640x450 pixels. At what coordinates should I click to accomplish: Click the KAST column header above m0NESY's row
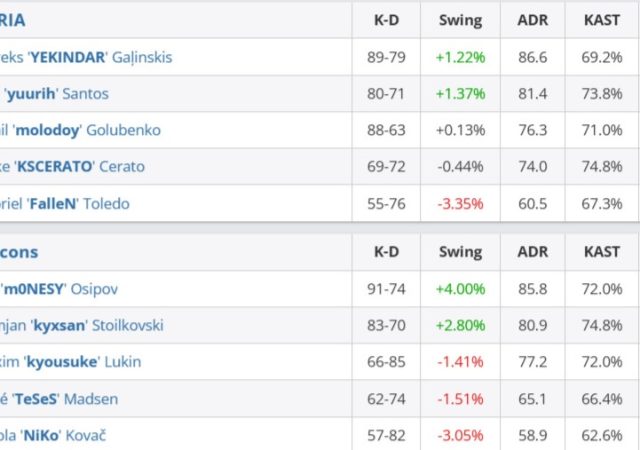601,253
